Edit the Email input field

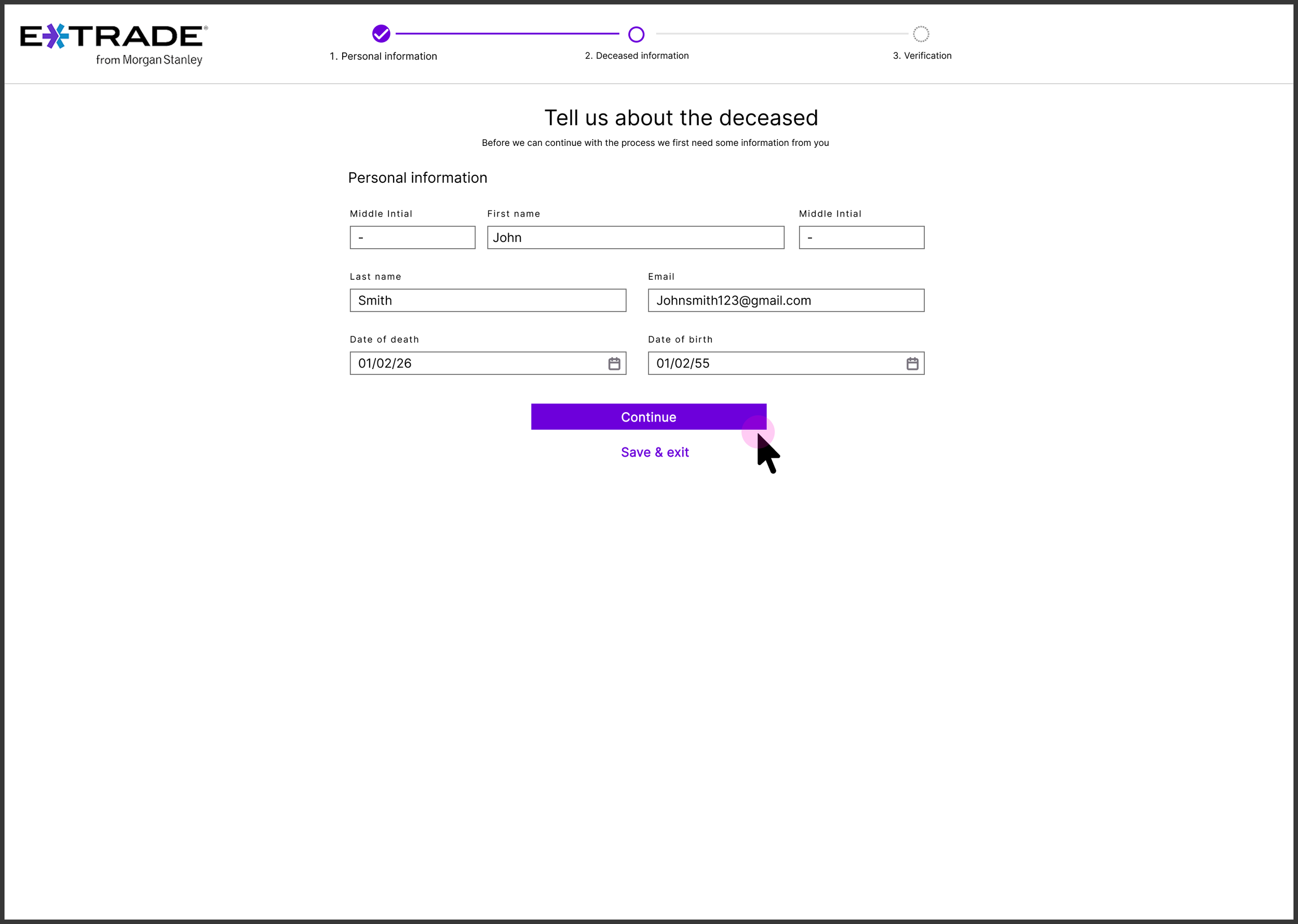(785, 301)
